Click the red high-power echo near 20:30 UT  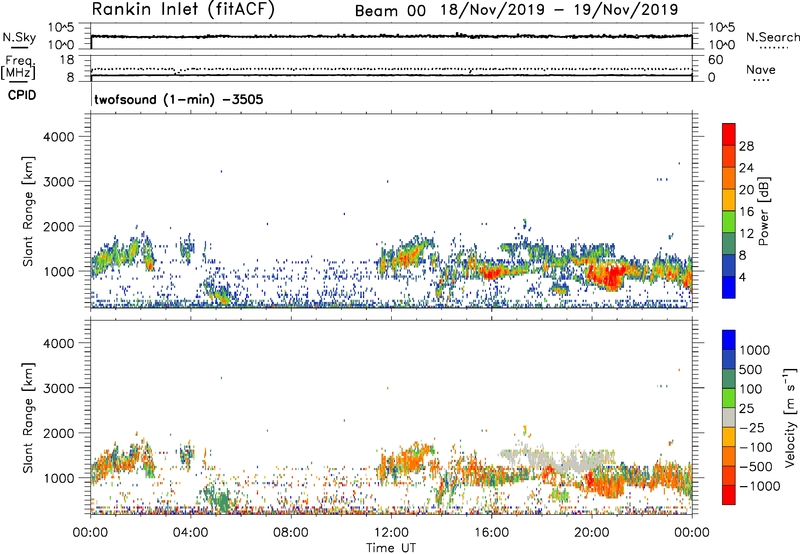click(608, 275)
